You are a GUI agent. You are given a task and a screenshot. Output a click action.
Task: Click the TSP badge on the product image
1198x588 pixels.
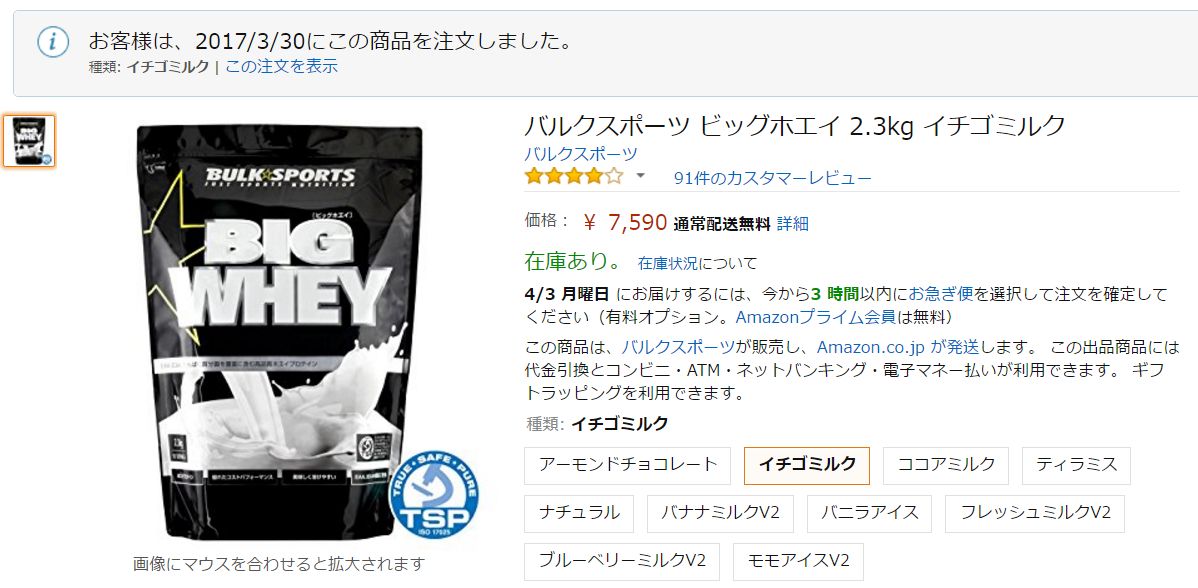(x=433, y=494)
